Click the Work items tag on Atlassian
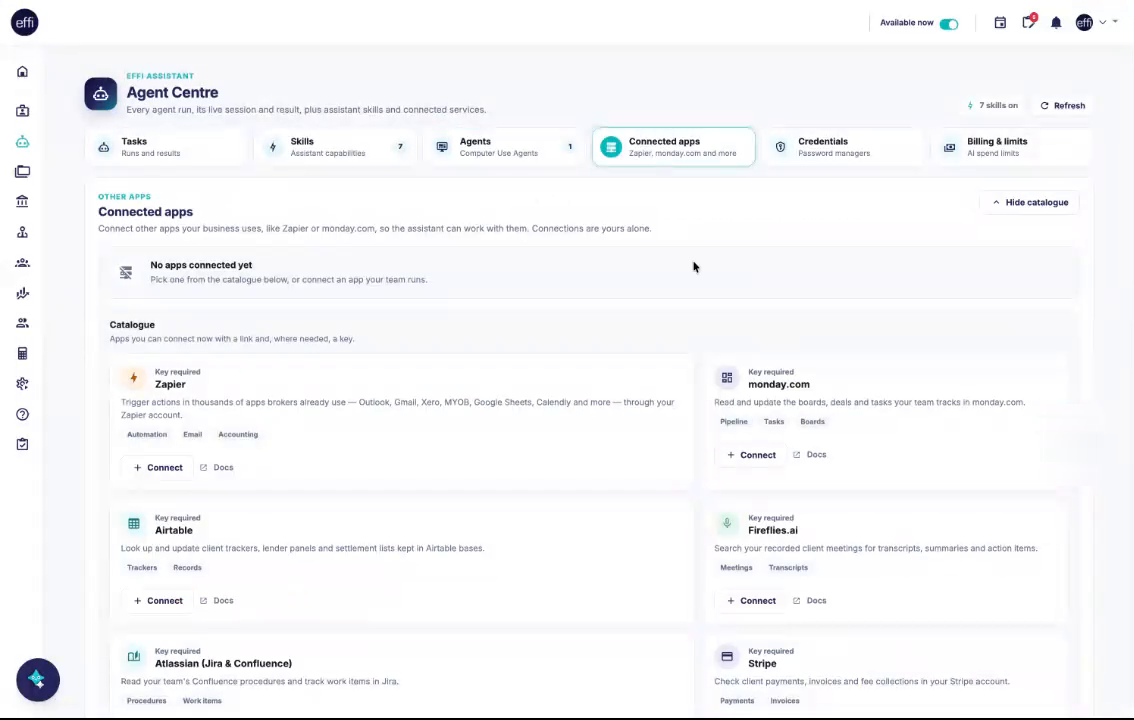1134x720 pixels. click(x=202, y=700)
